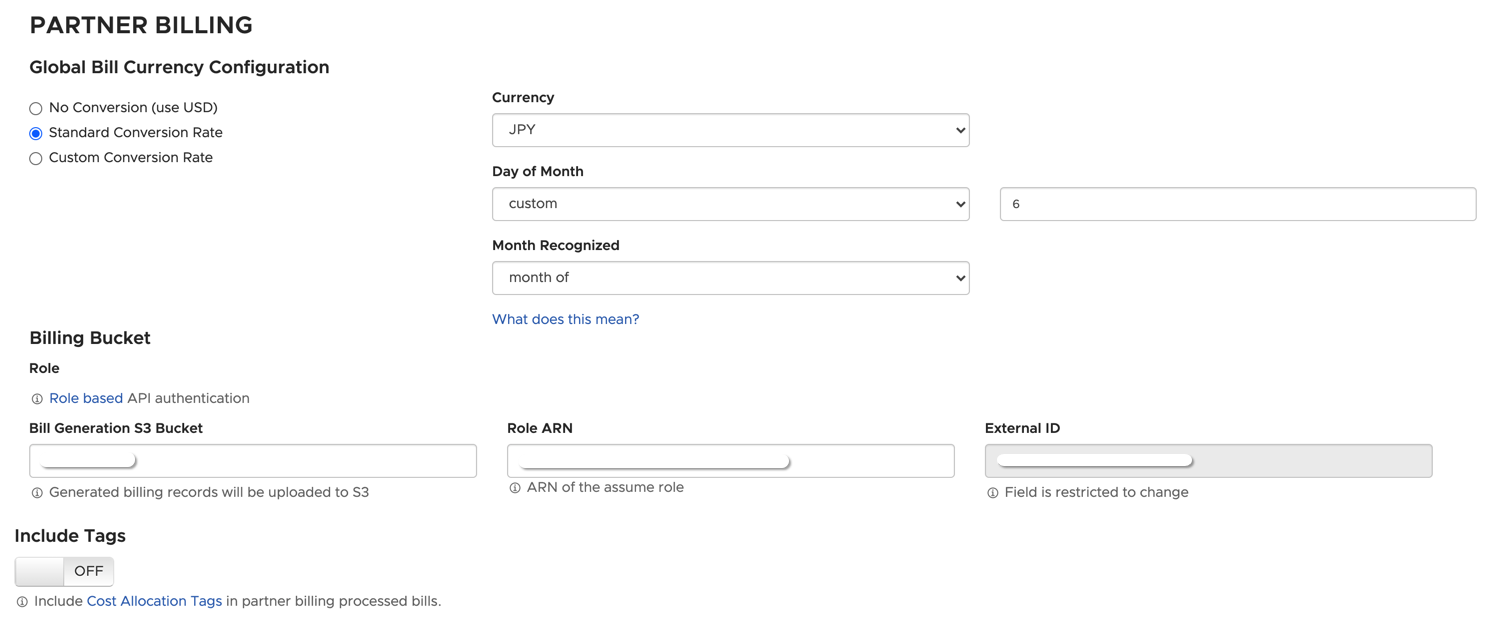
Task: Click the custom day field containing 6
Action: (1237, 204)
